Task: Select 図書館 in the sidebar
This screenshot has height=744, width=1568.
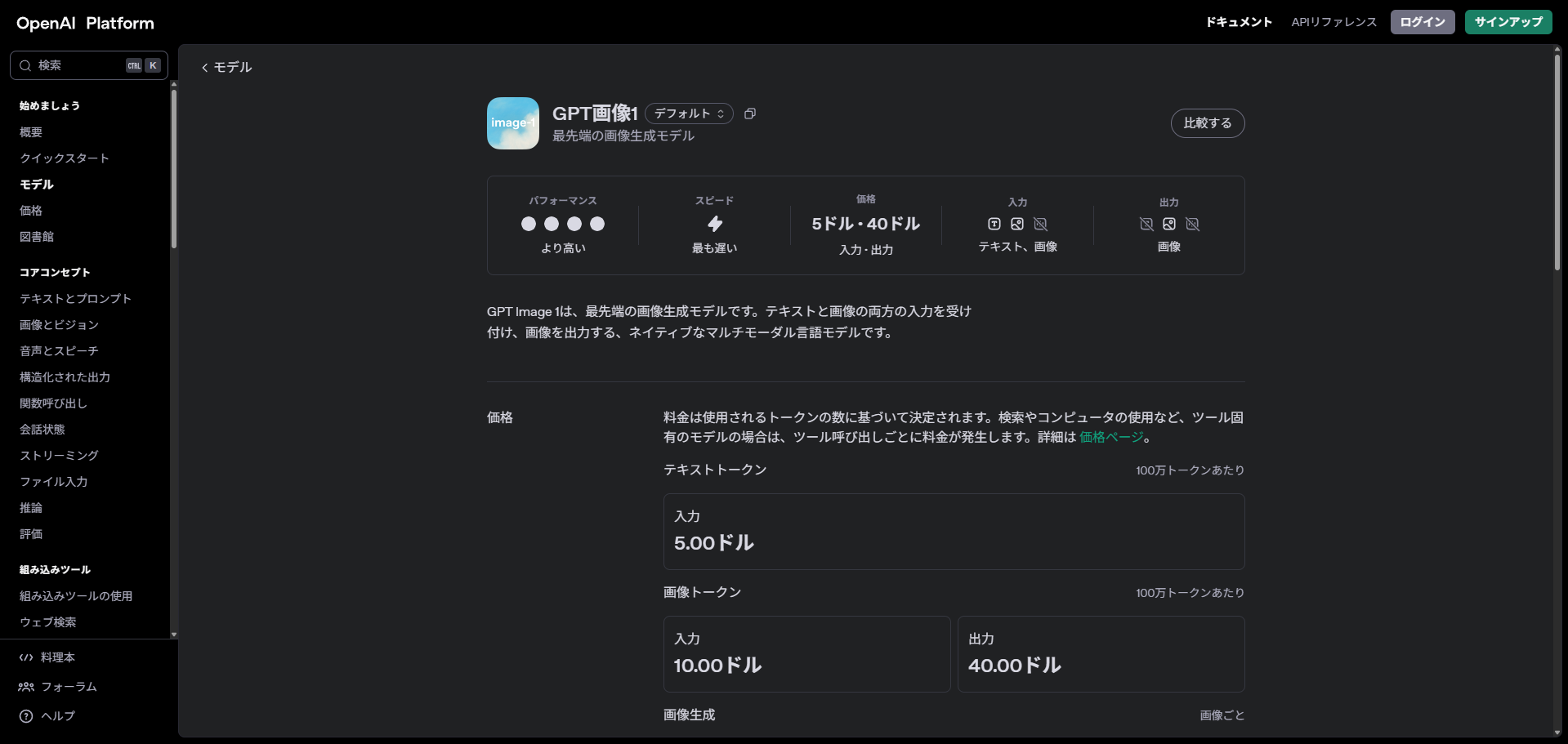Action: click(x=37, y=237)
